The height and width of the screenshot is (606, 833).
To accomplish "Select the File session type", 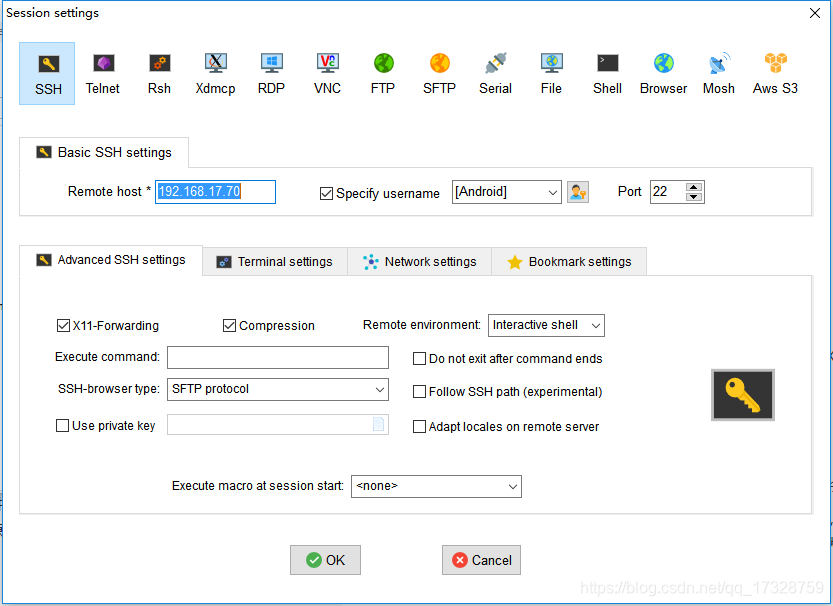I will tap(551, 73).
